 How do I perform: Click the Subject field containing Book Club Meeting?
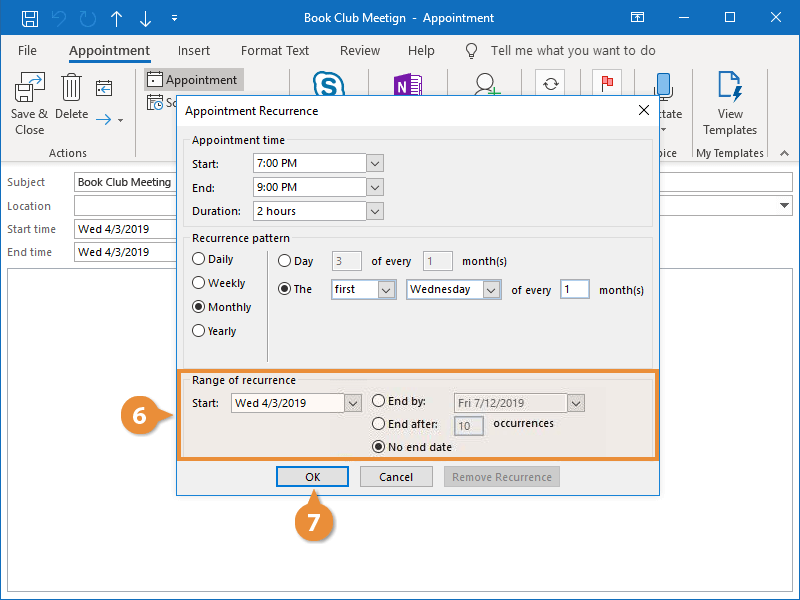pyautogui.click(x=125, y=182)
